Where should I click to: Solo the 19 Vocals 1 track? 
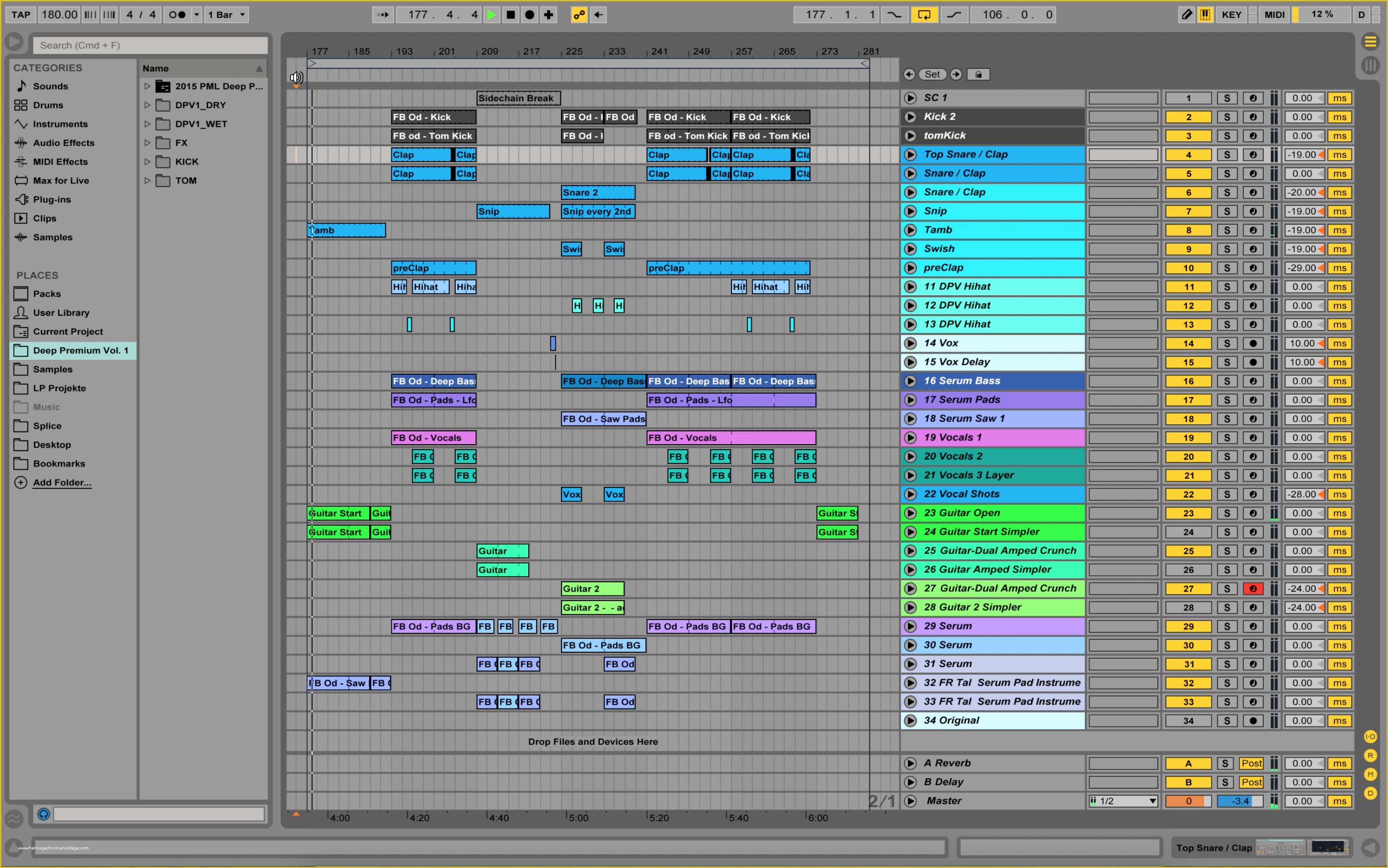pyautogui.click(x=1227, y=438)
